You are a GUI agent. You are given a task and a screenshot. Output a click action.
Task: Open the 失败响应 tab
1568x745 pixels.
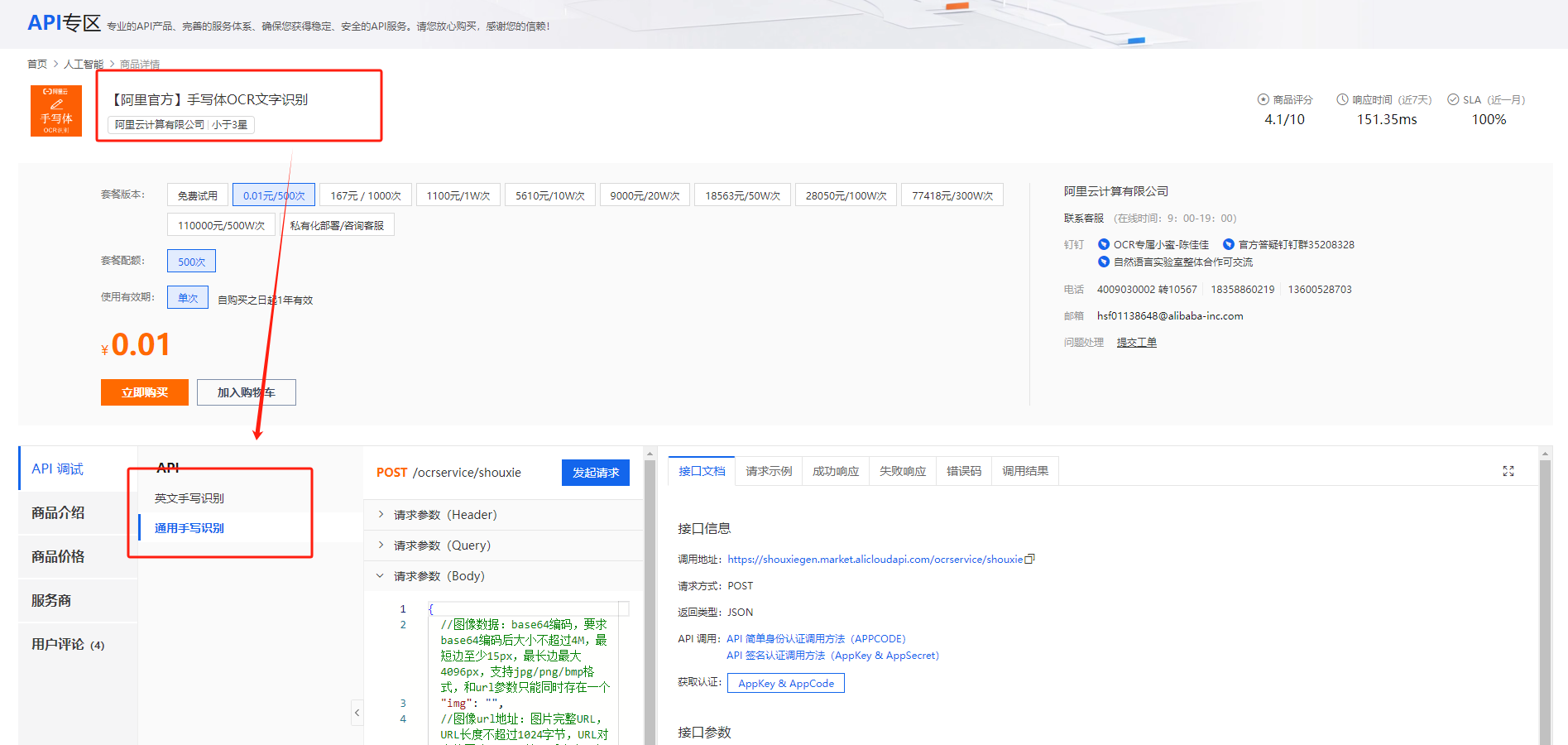coord(903,471)
